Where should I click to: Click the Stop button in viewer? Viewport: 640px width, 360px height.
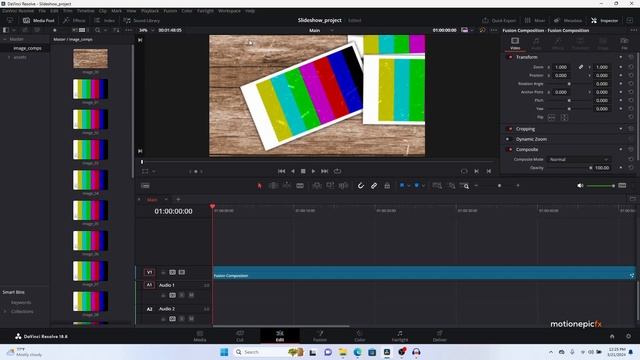point(303,171)
